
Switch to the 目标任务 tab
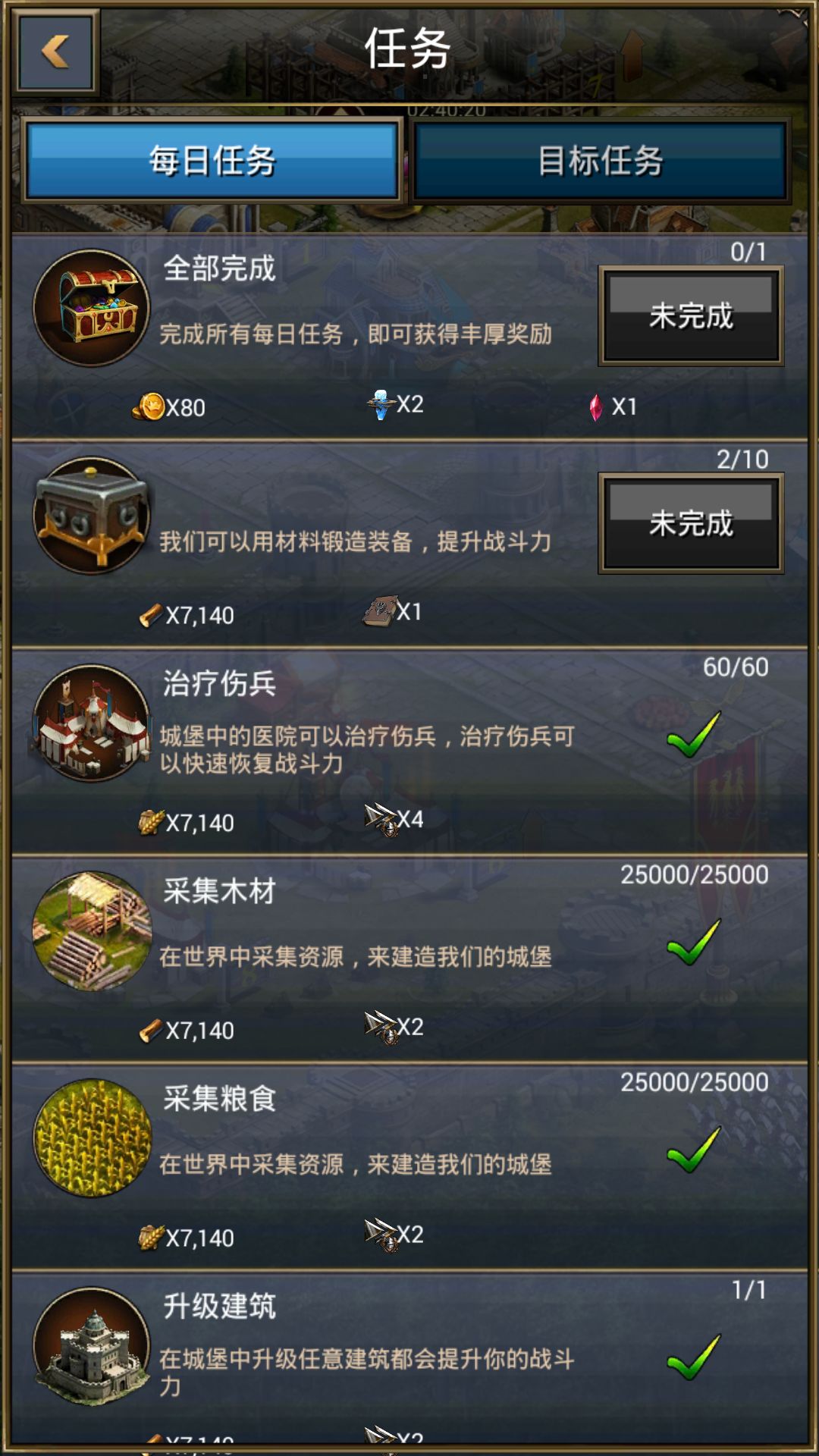[x=600, y=161]
